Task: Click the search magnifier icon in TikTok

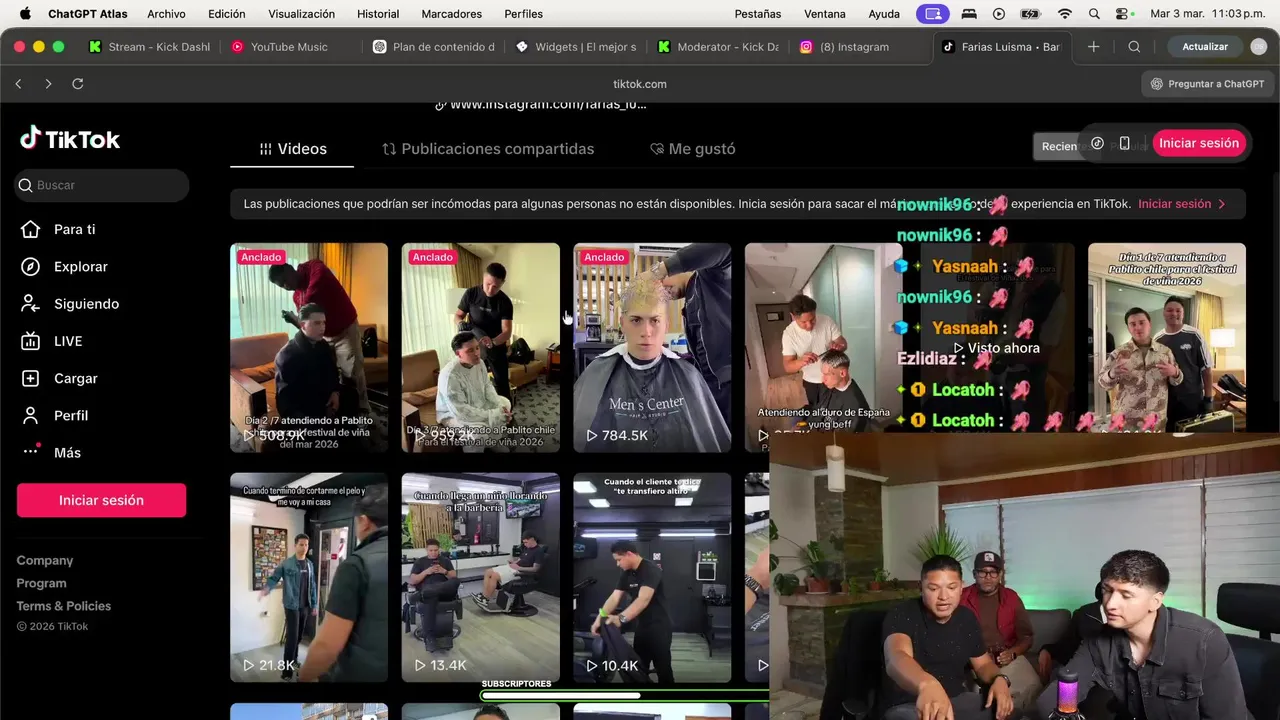Action: point(26,185)
